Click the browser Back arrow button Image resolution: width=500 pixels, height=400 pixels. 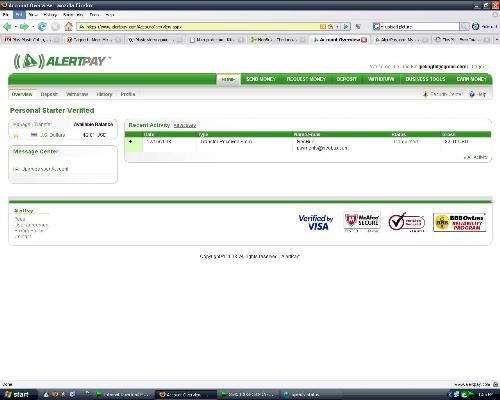pyautogui.click(x=7, y=26)
